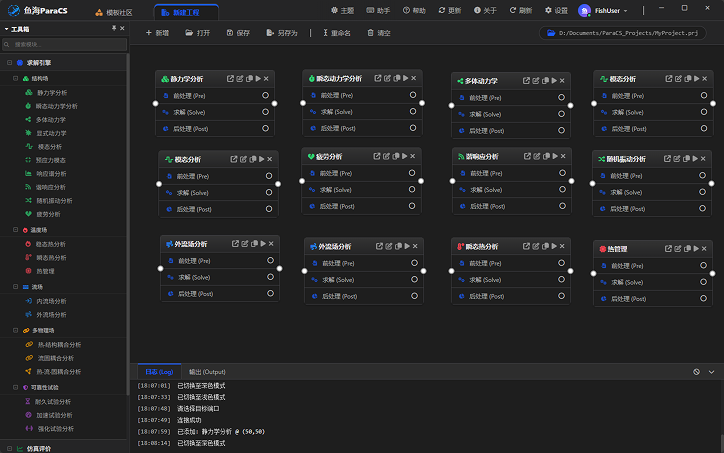Click the 另存为 button
The width and height of the screenshot is (724, 453).
281,33
